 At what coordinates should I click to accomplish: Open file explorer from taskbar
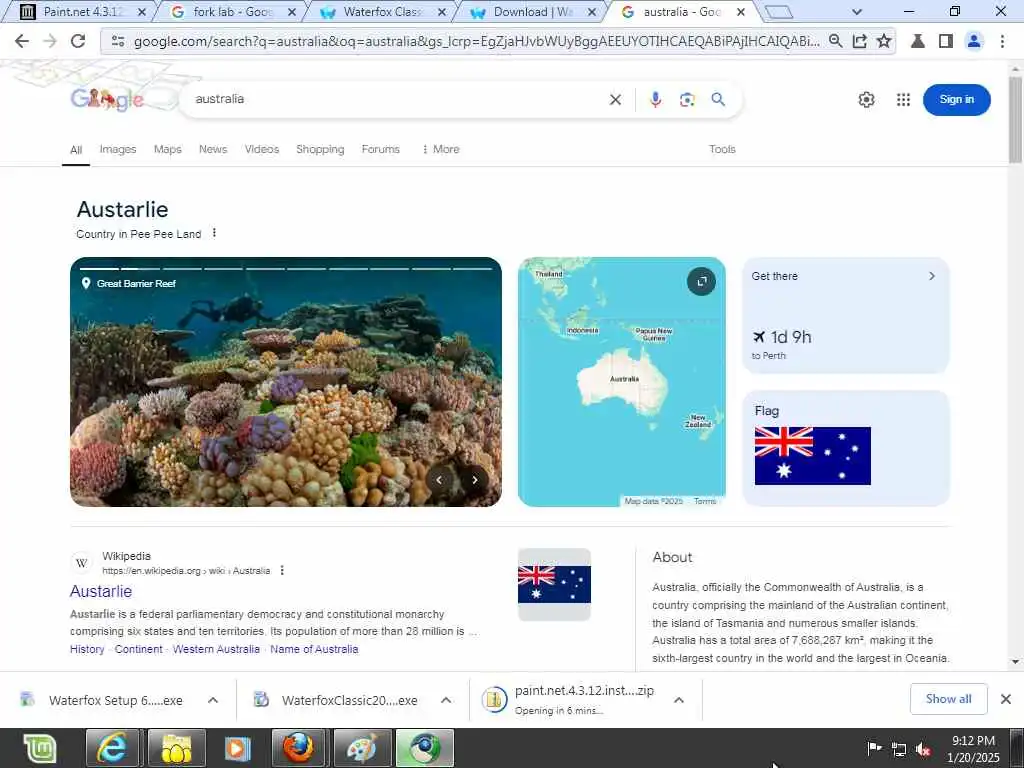(176, 748)
